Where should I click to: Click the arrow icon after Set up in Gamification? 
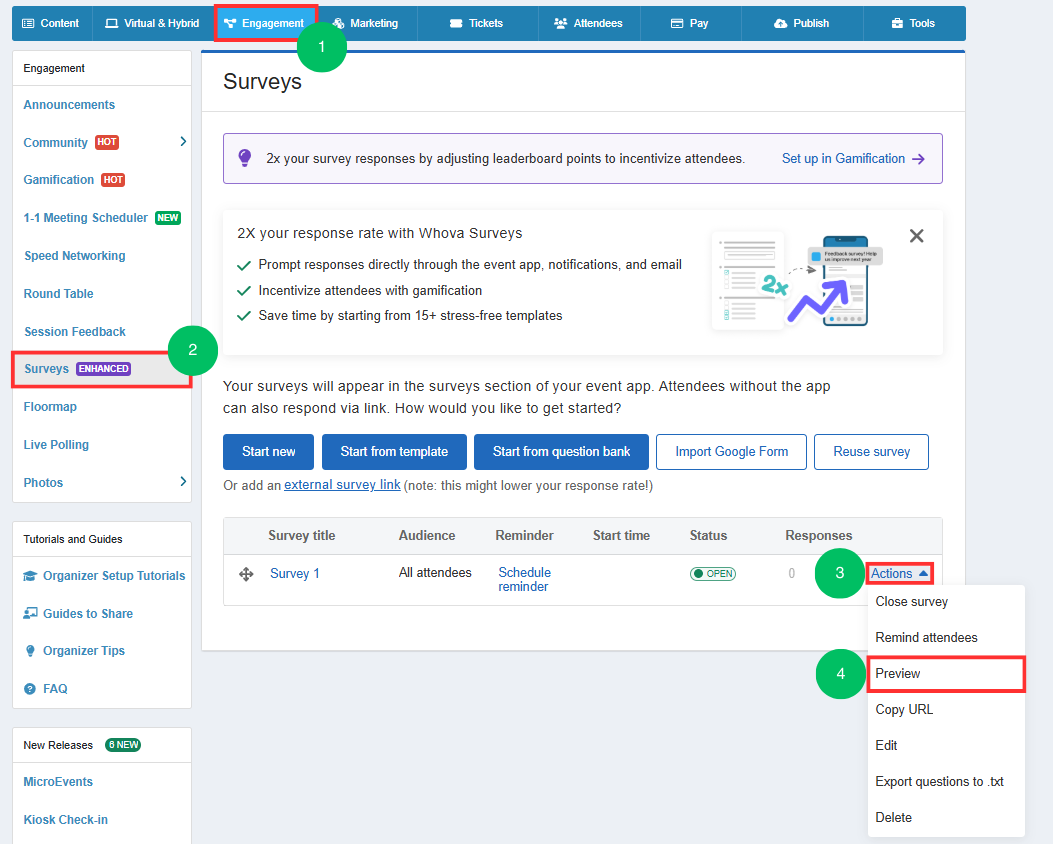coord(919,159)
